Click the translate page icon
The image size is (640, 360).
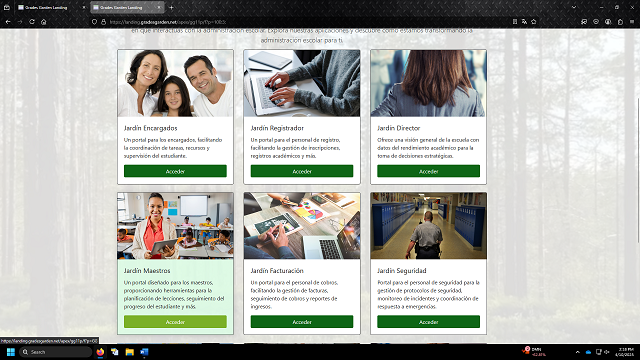[x=524, y=22]
